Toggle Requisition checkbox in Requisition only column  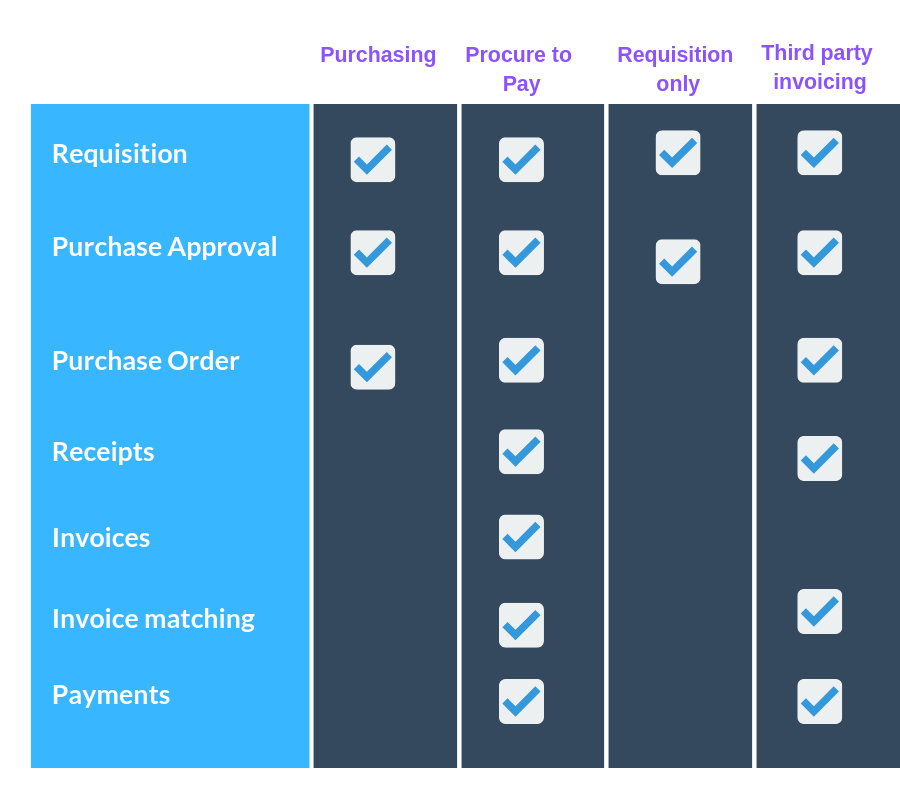pos(678,153)
